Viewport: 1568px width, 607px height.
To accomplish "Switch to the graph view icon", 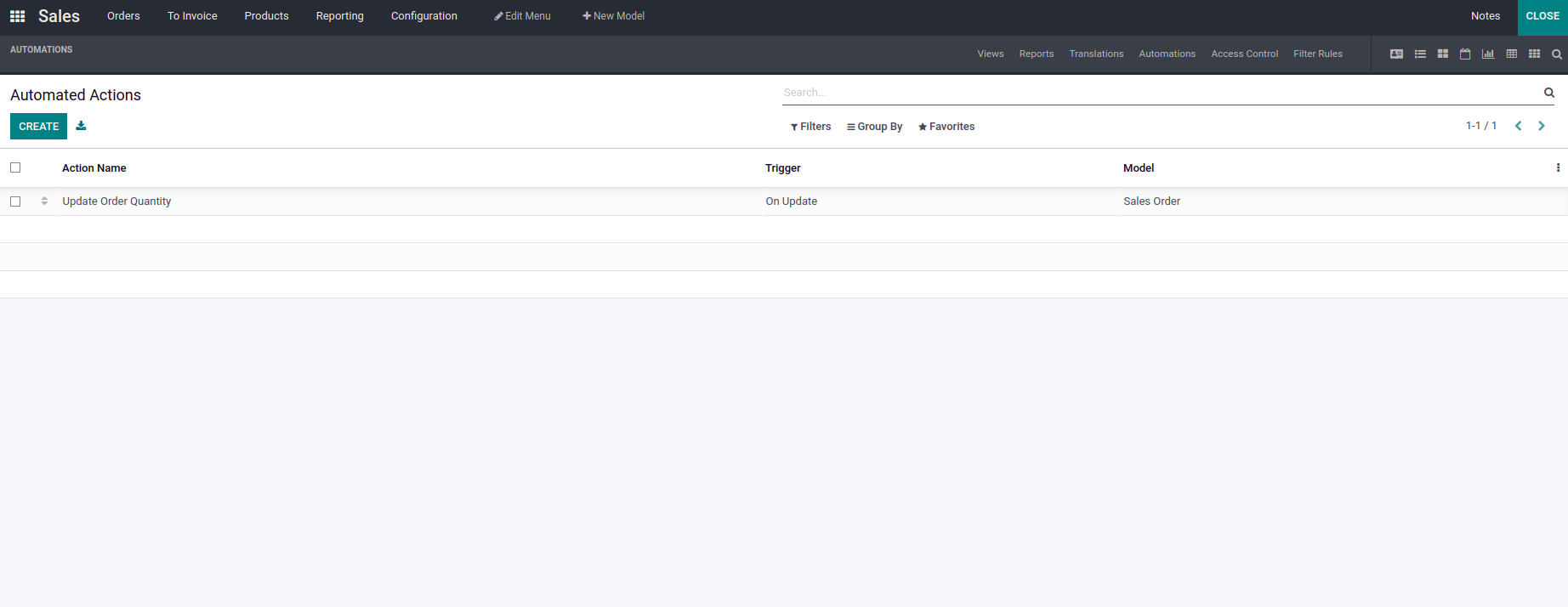I will 1488,54.
